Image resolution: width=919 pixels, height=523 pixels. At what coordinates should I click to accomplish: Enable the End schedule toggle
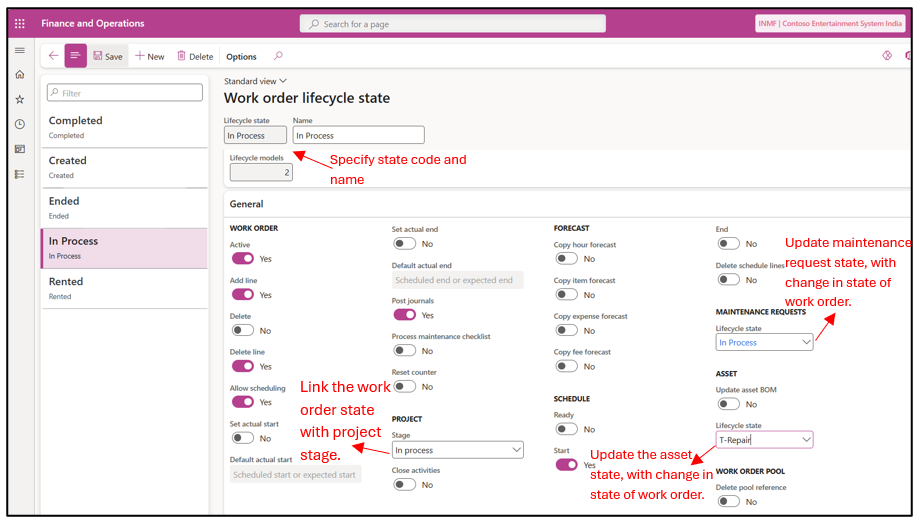click(x=729, y=243)
